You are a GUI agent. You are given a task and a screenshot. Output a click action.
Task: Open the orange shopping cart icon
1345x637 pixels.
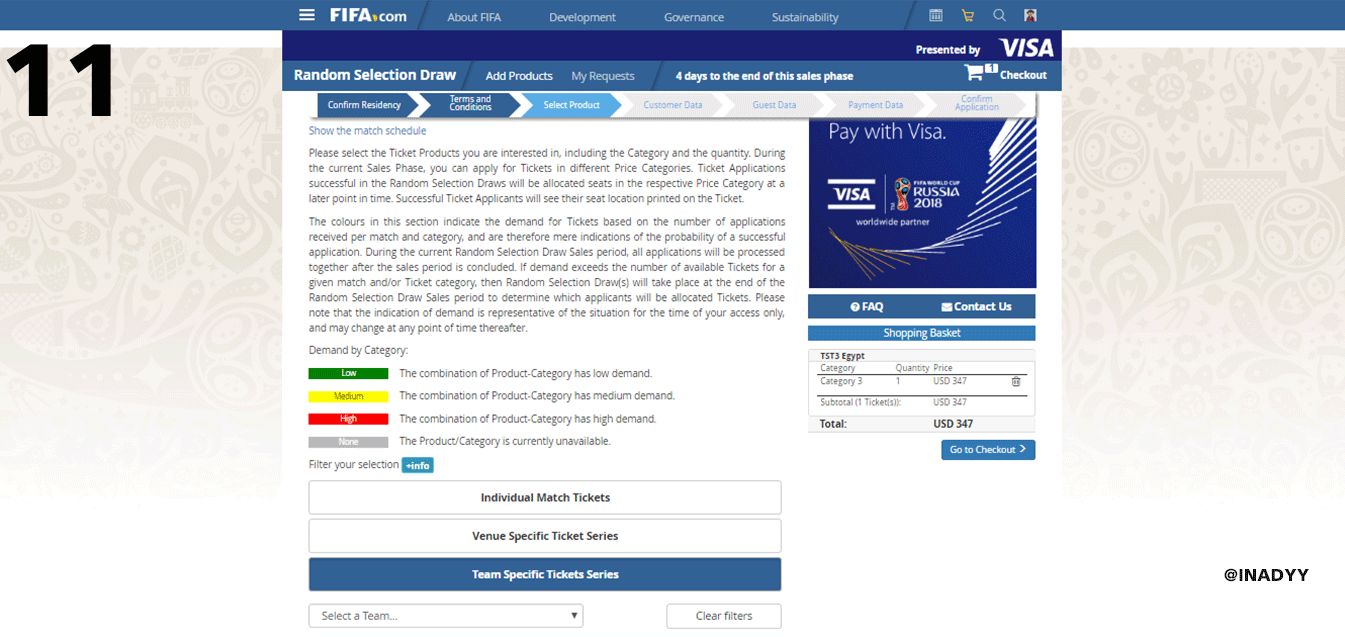(x=967, y=15)
